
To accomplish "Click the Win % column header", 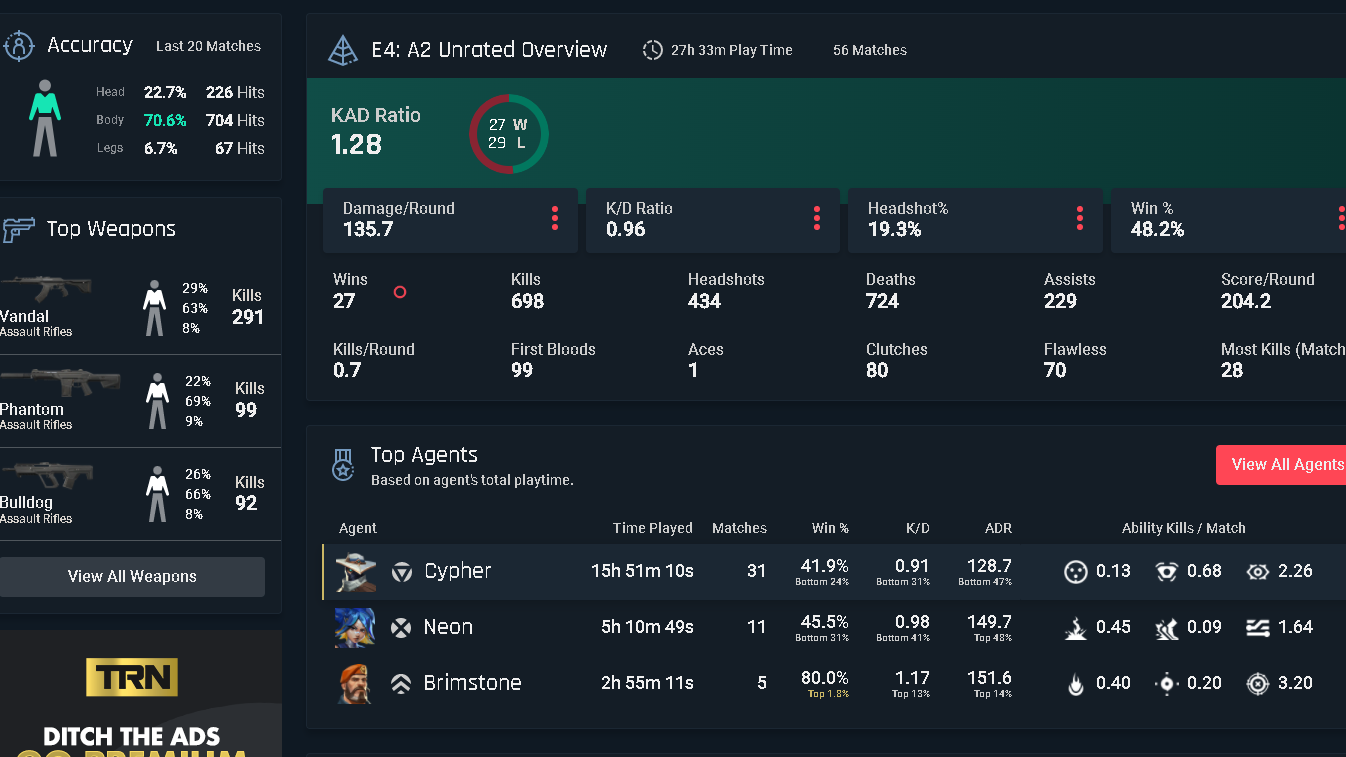I will [x=830, y=528].
